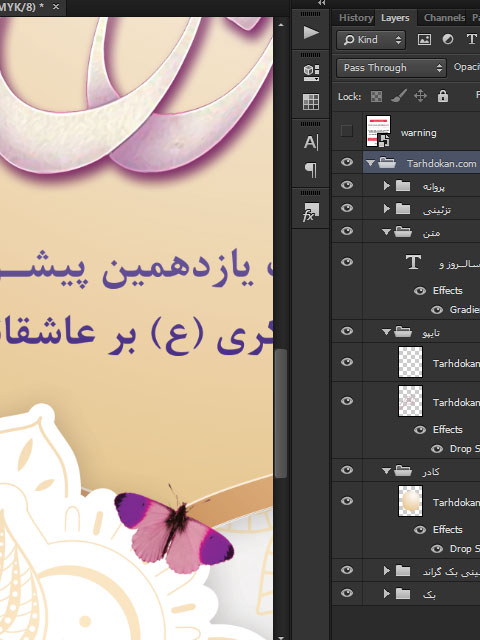
Task: Hide the تایپو group
Action: [347, 331]
